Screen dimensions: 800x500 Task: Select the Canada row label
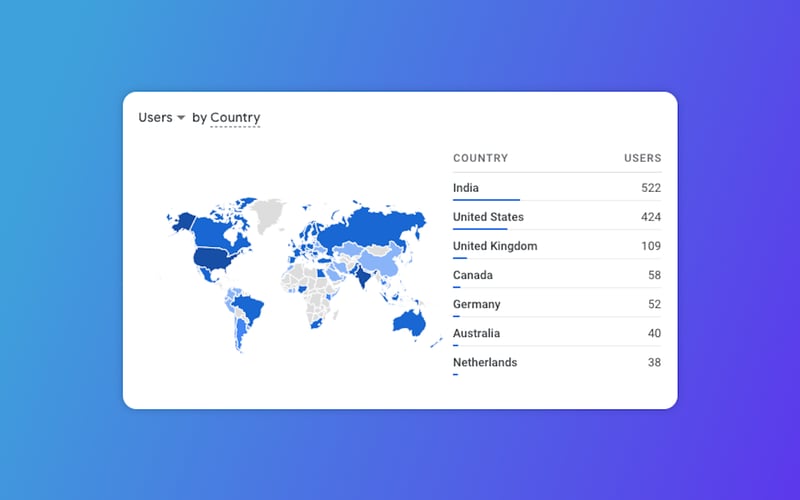click(473, 275)
